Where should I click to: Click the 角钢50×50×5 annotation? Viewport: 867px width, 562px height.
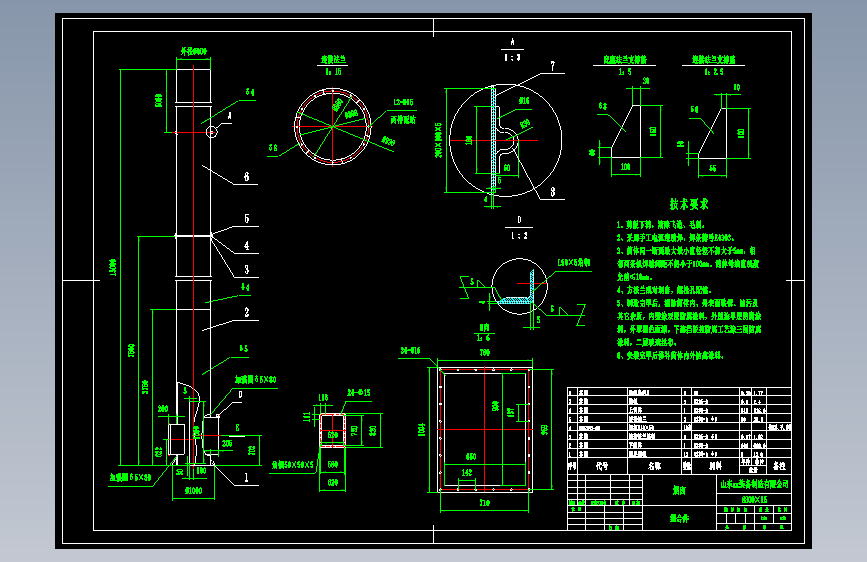click(x=293, y=465)
